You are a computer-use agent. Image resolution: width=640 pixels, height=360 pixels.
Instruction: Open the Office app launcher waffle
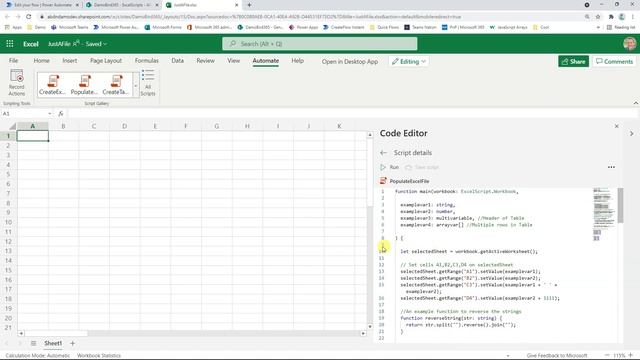(9, 44)
